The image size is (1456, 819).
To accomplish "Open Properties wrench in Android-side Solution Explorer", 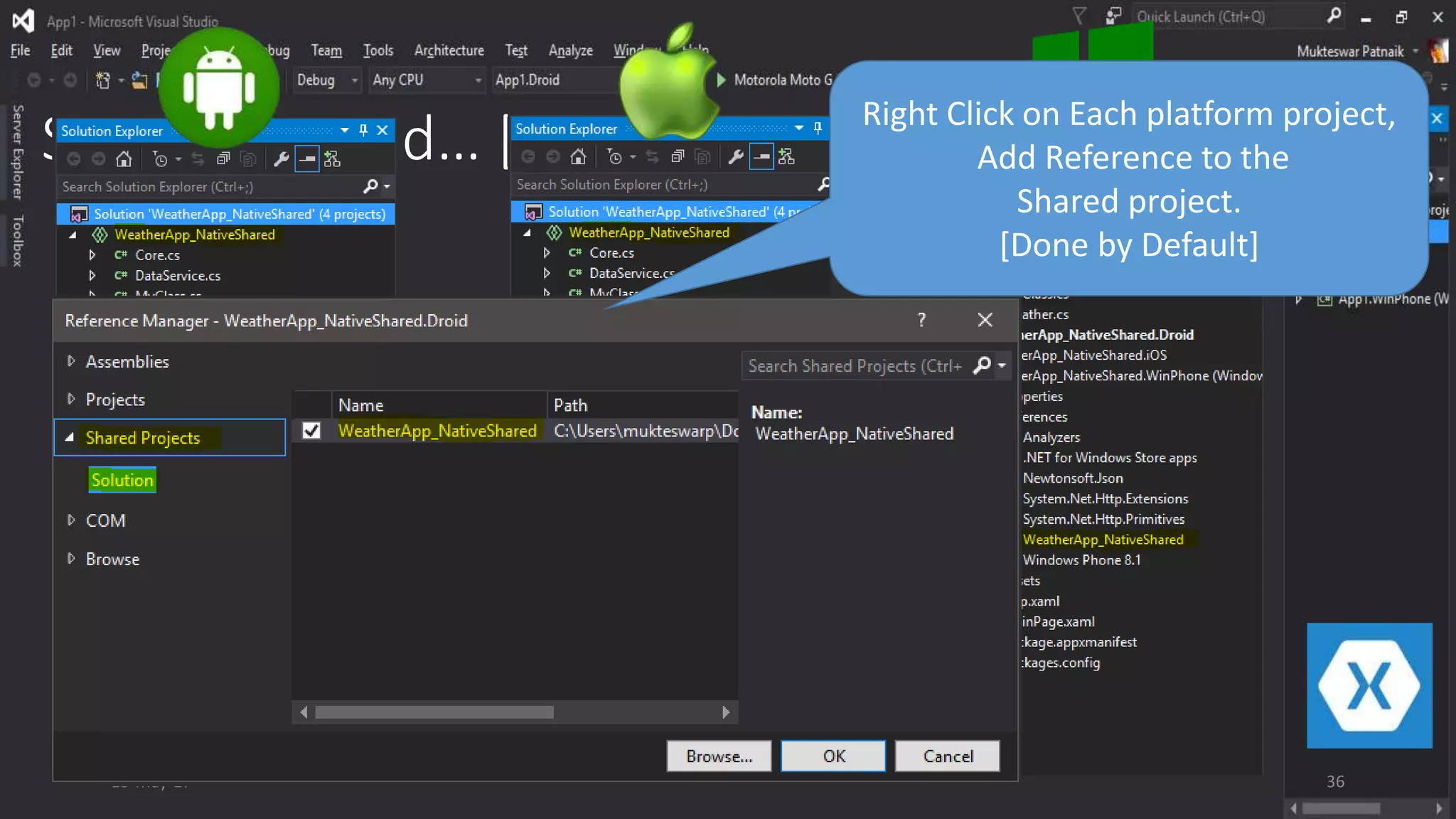I will point(282,159).
